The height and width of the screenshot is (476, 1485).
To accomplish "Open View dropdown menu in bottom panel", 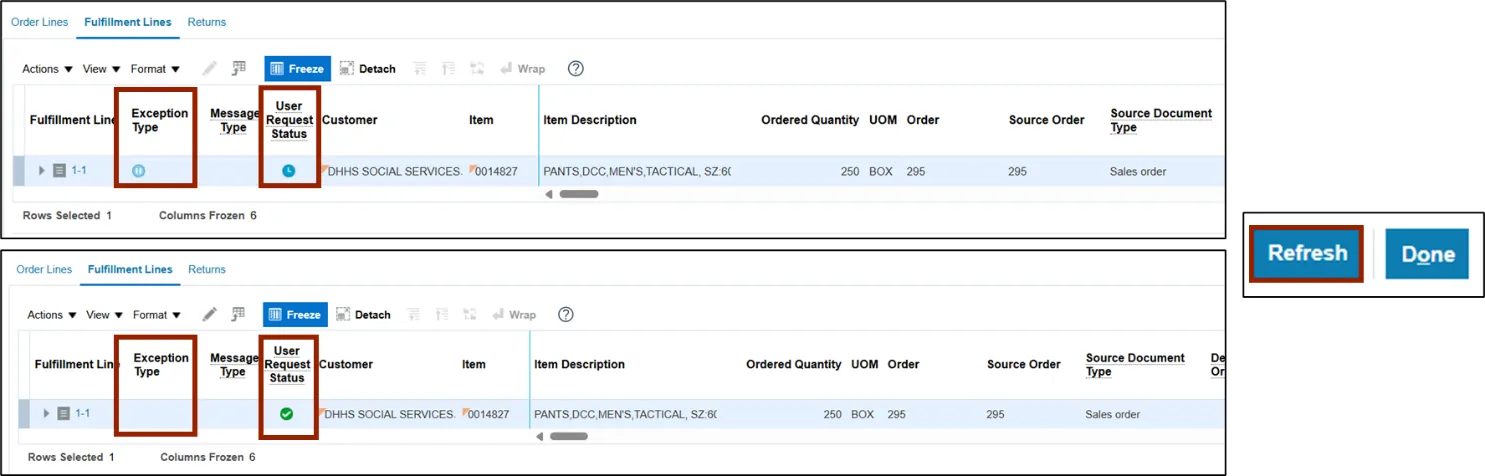I will (x=104, y=315).
